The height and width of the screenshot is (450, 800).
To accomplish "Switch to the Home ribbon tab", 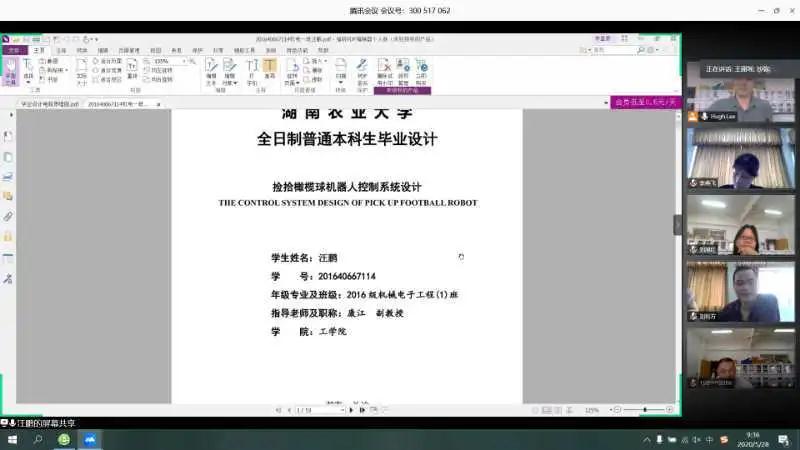I will (x=39, y=50).
